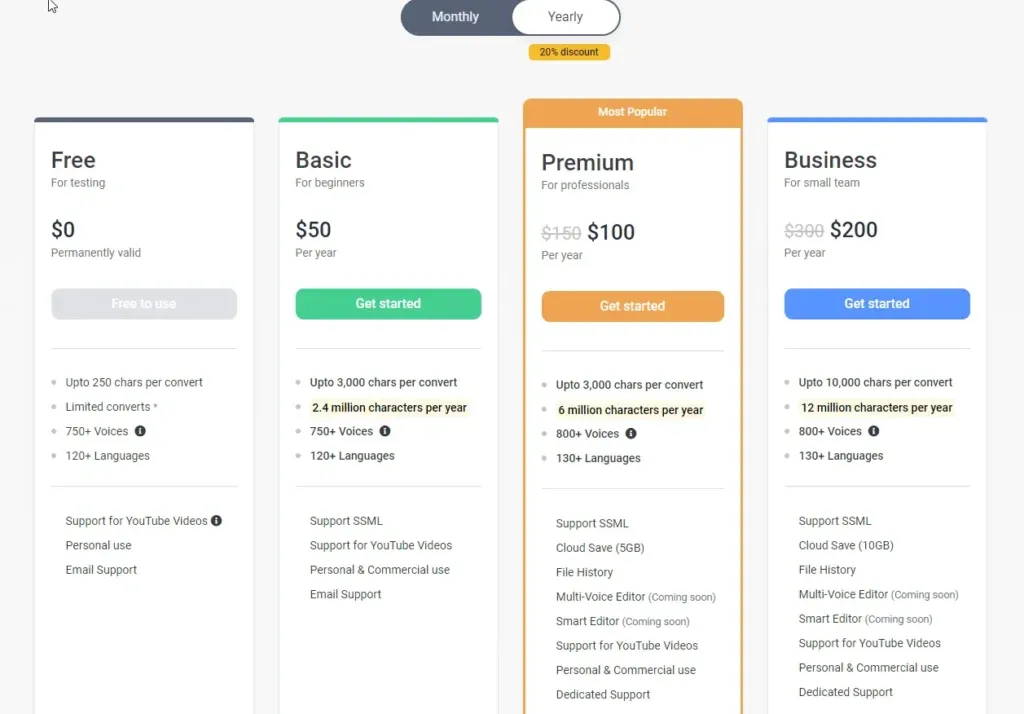Select the Premium plan heading

(587, 163)
